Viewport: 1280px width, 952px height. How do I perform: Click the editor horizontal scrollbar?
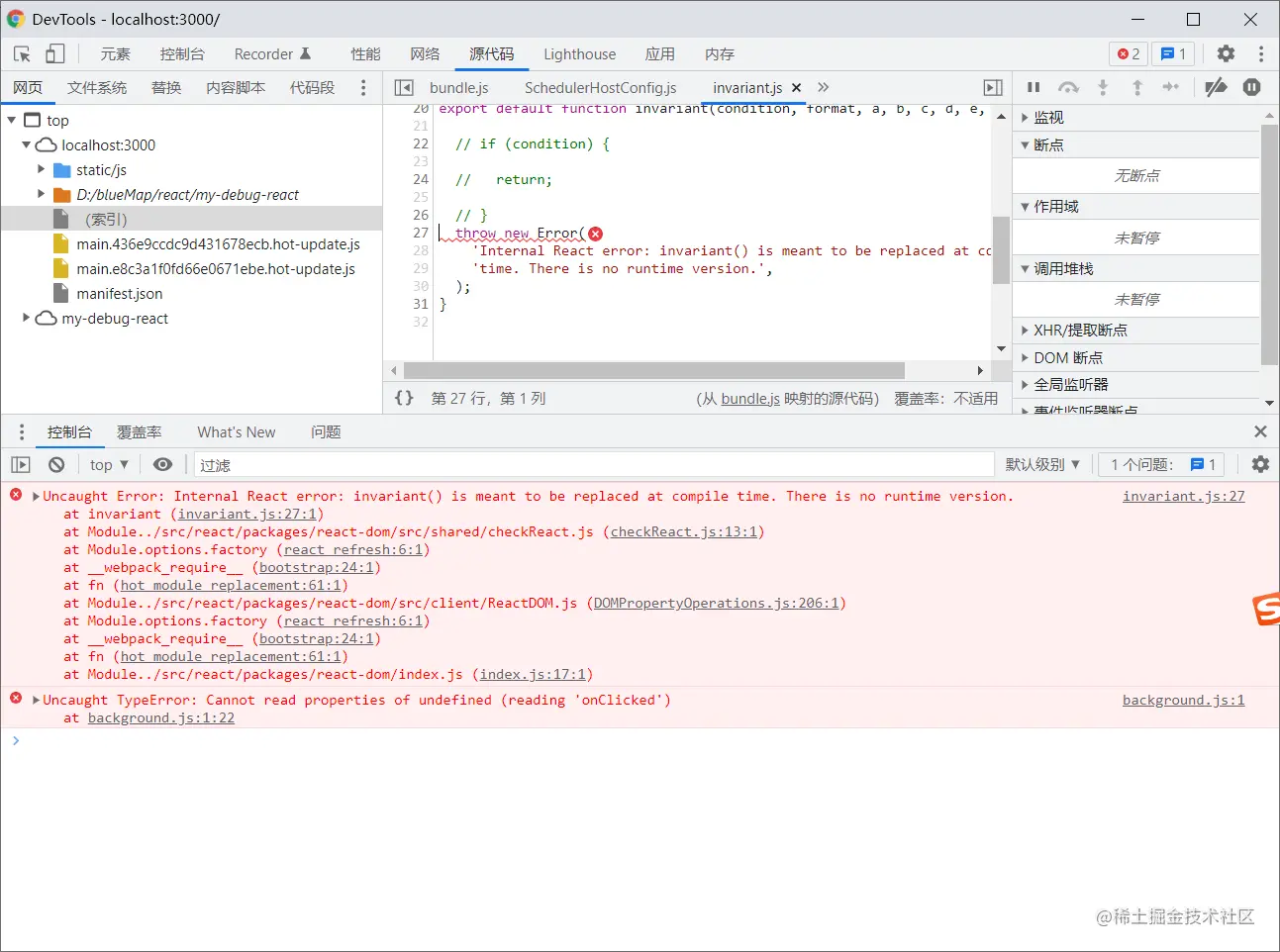(654, 370)
